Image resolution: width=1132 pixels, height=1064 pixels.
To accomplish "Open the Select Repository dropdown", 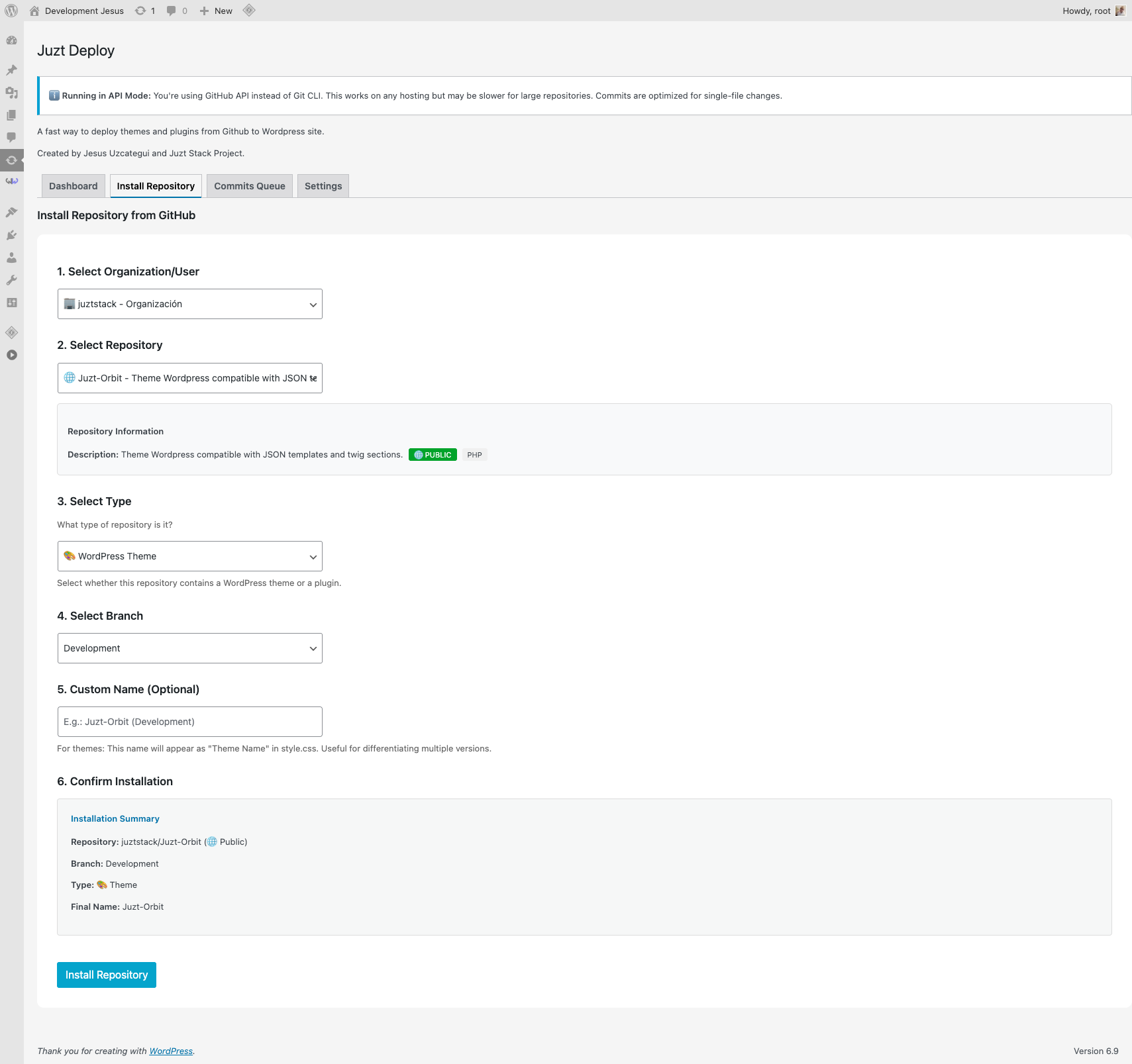I will click(190, 378).
